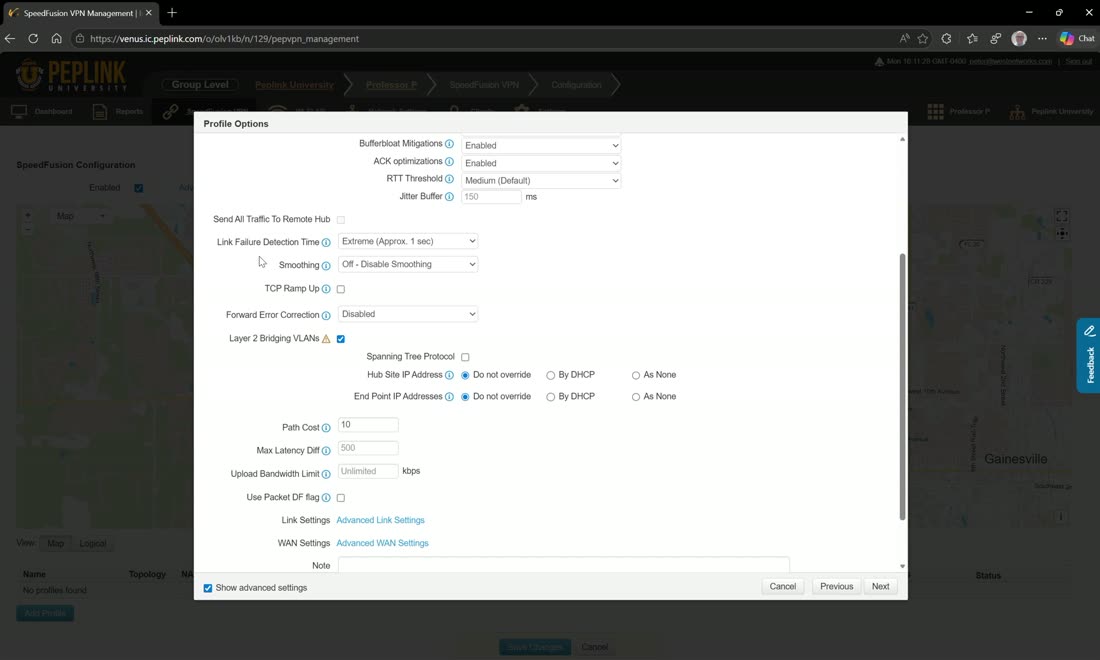Open Peplink University breadcrumb link
This screenshot has height=660, width=1100.
[294, 85]
